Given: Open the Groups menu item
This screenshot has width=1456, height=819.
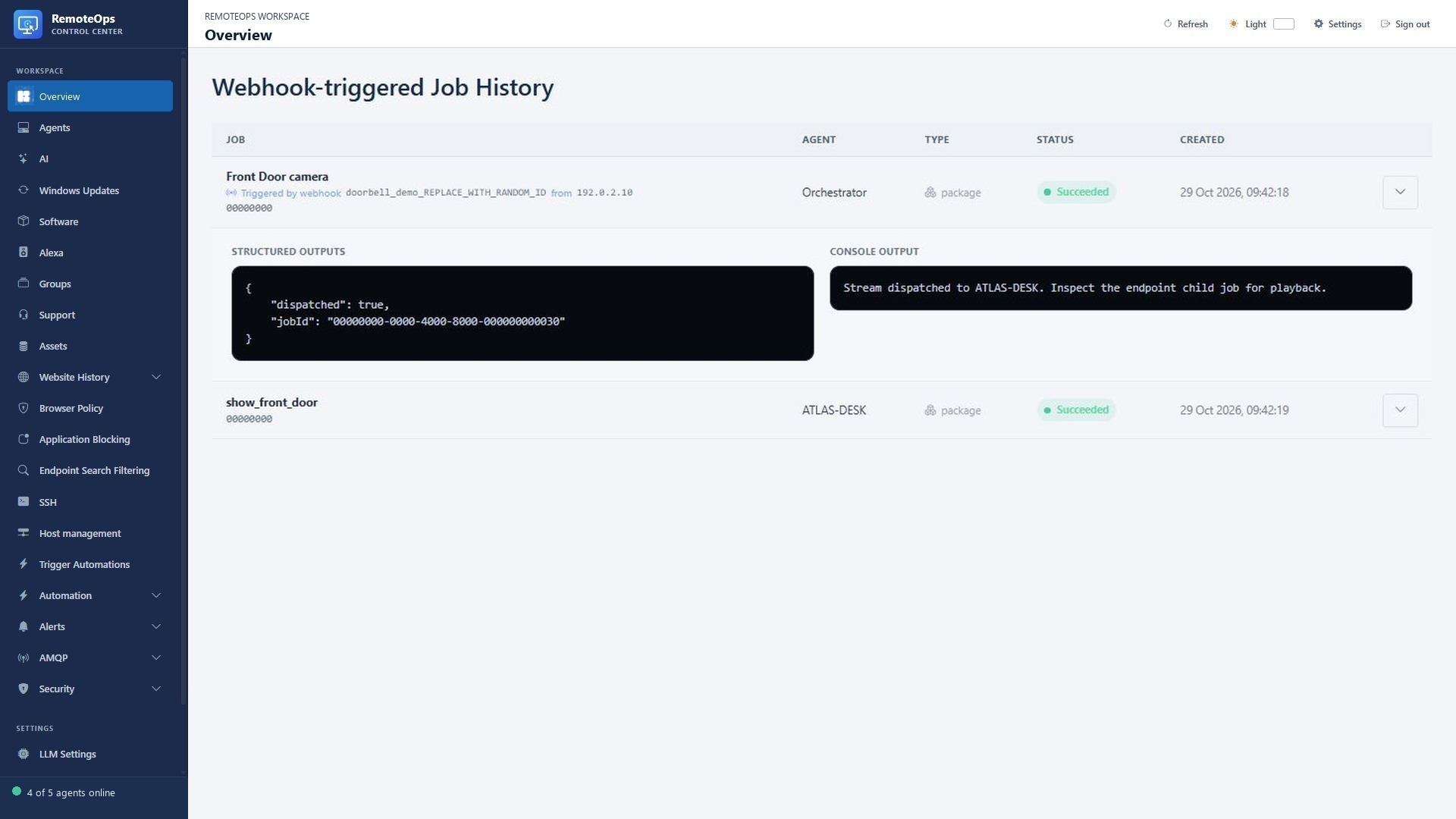Looking at the screenshot, I should (x=90, y=284).
